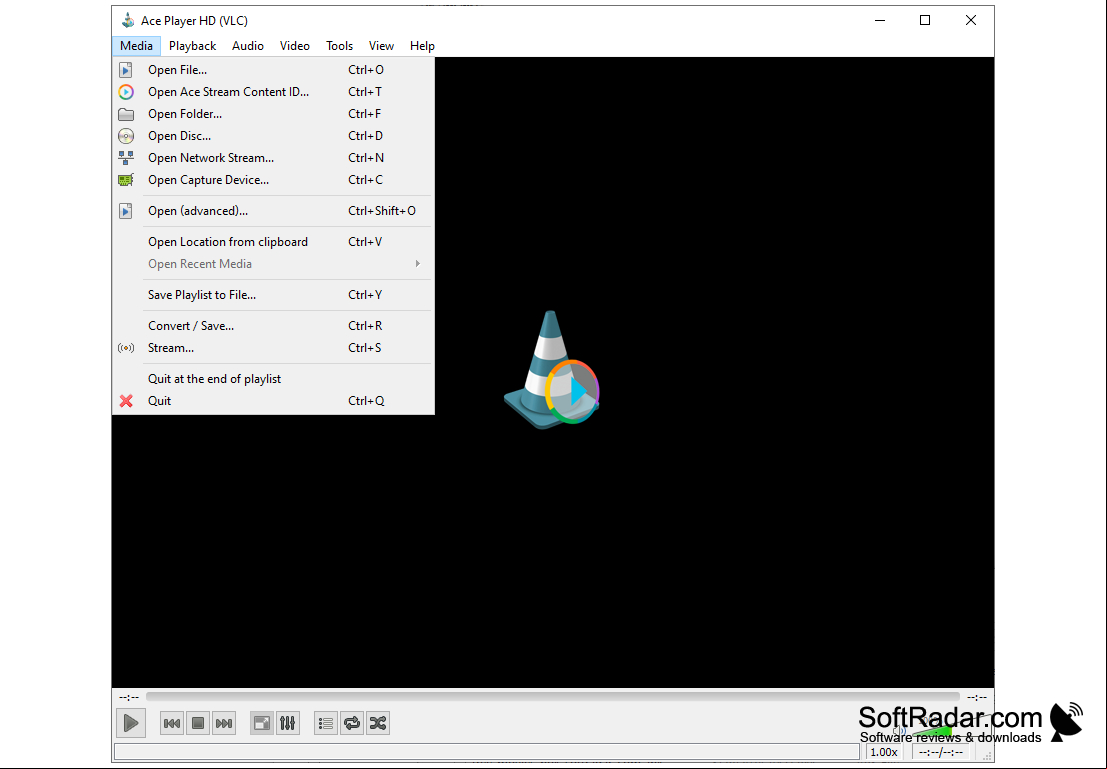Open the View menu

coord(381,46)
